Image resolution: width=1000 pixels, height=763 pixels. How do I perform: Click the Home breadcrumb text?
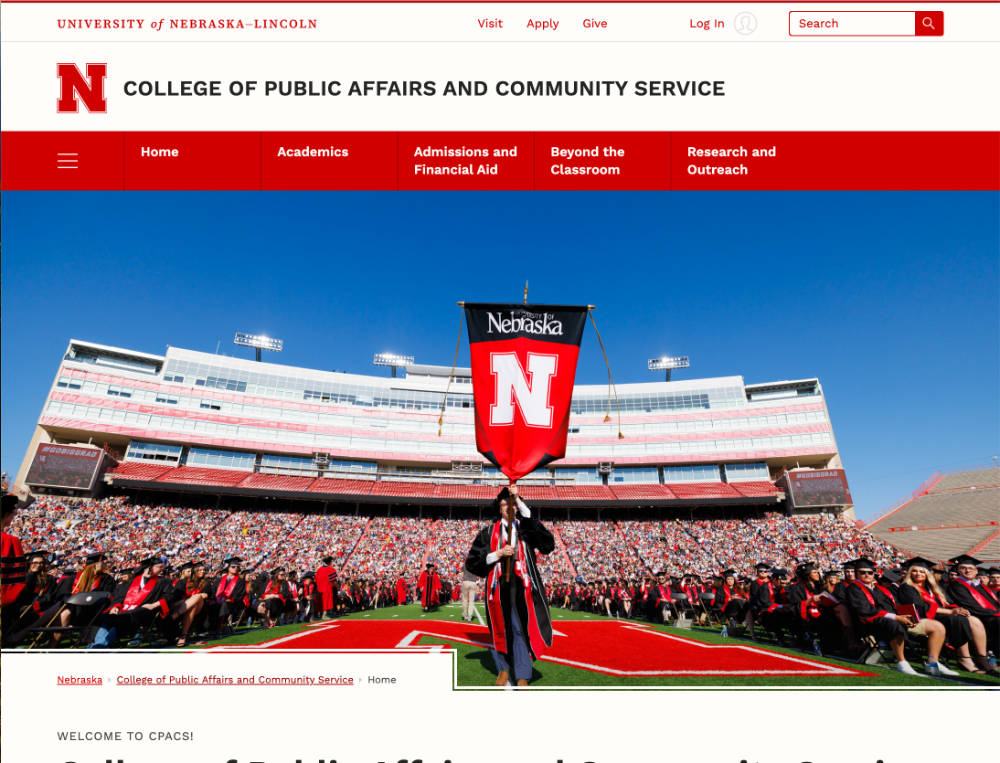381,680
